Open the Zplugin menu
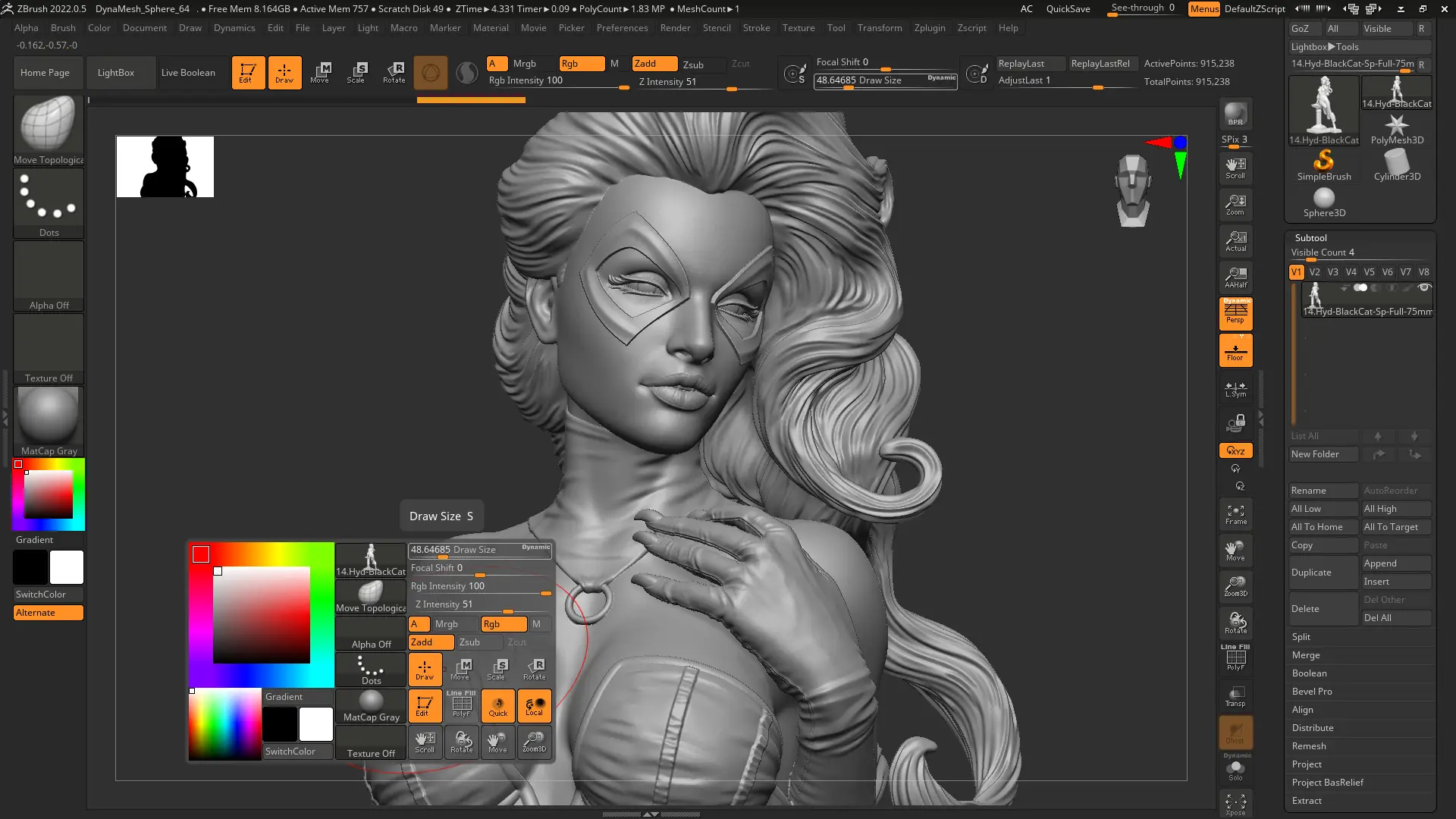Image resolution: width=1456 pixels, height=819 pixels. tap(929, 28)
